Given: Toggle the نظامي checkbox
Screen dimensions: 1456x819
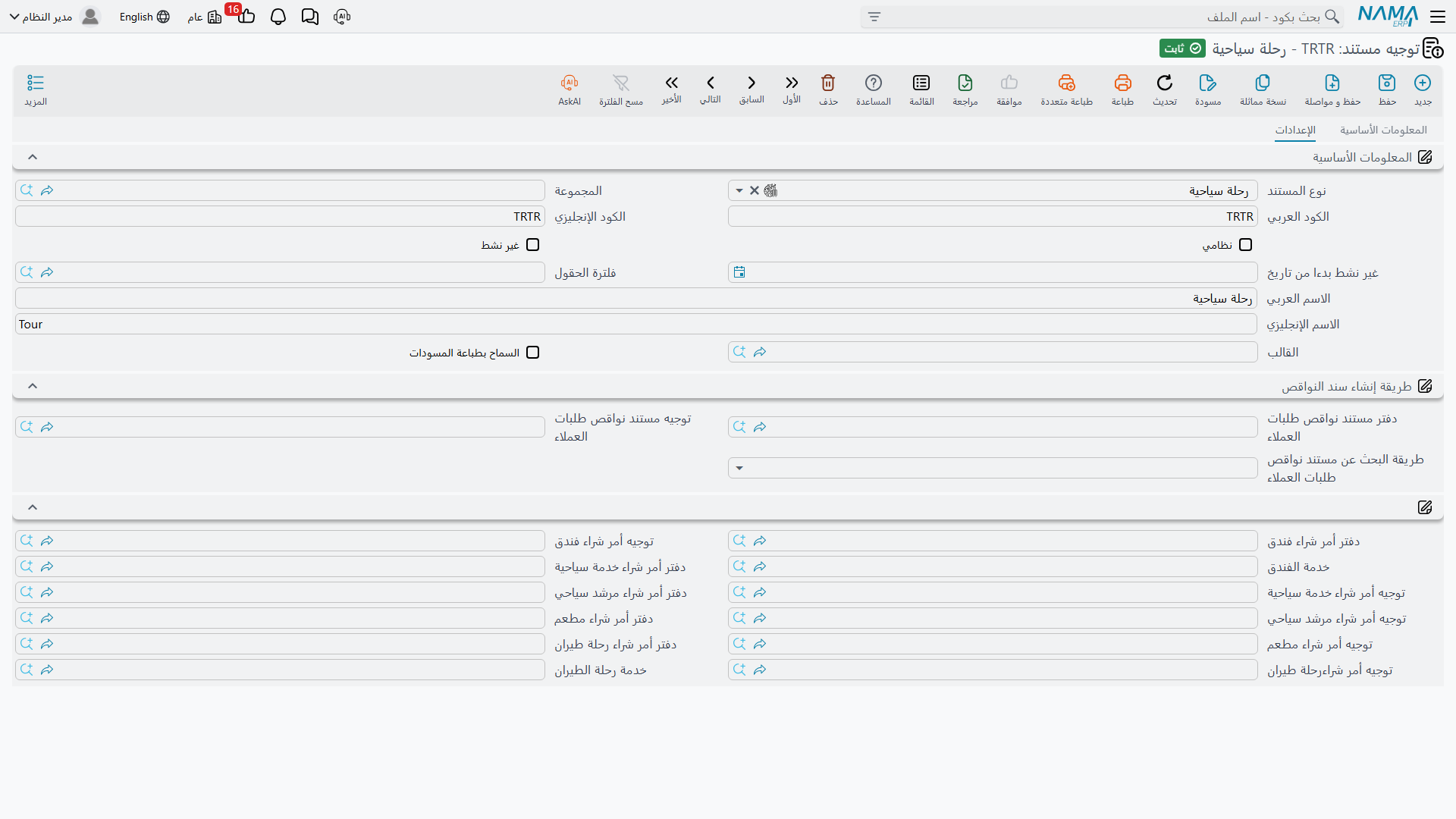Looking at the screenshot, I should (x=1245, y=244).
